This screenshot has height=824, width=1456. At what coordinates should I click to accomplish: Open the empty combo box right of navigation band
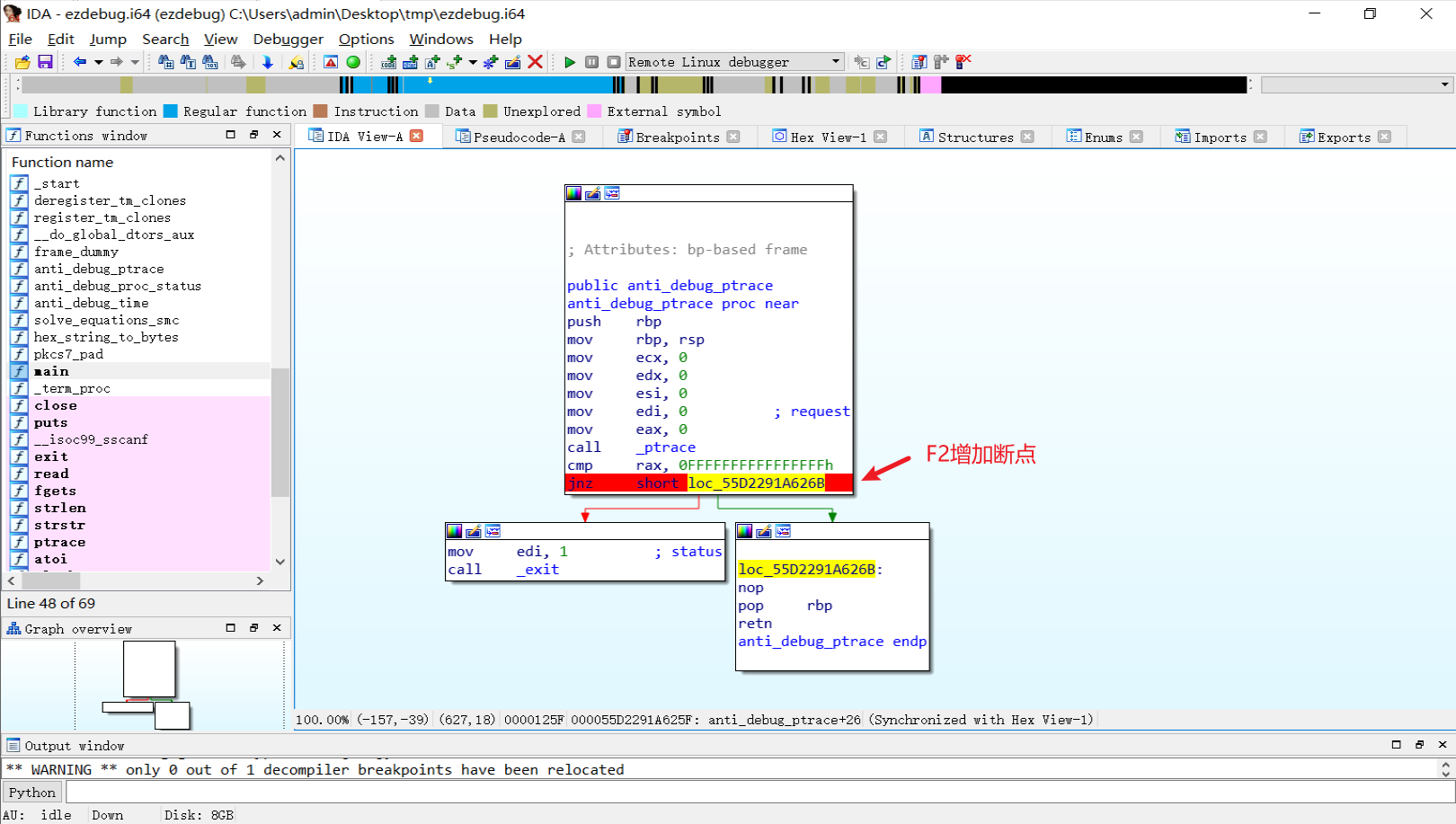(1357, 84)
